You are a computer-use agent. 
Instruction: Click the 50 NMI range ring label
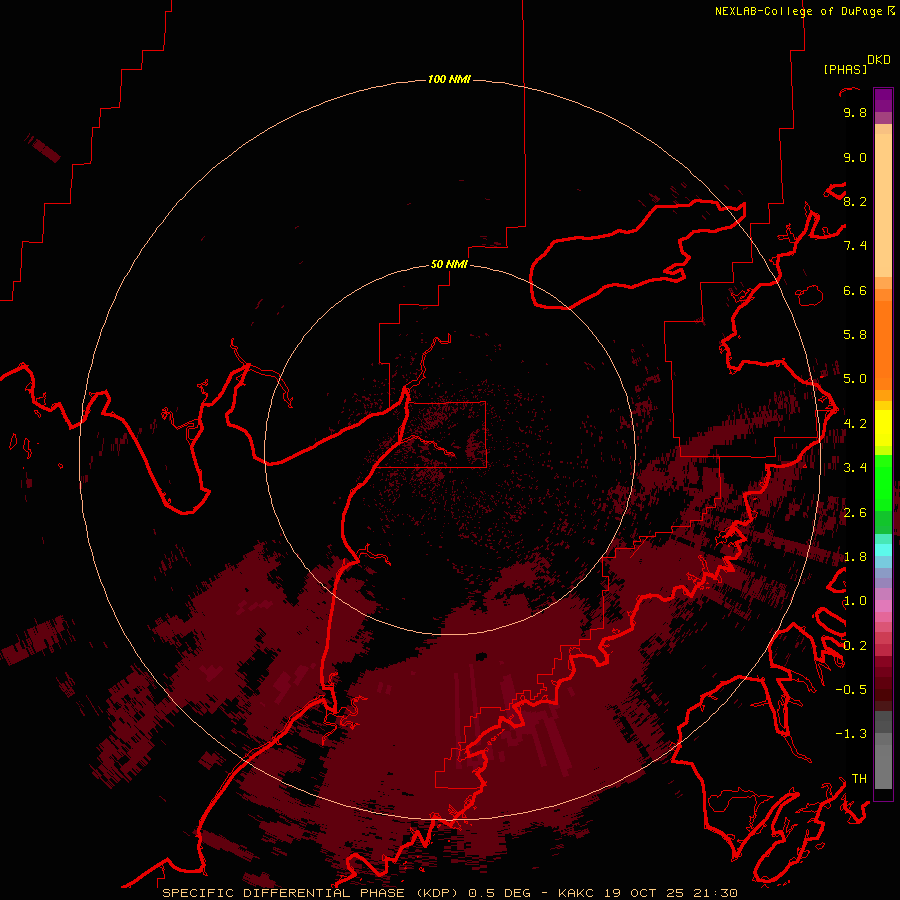pos(449,264)
